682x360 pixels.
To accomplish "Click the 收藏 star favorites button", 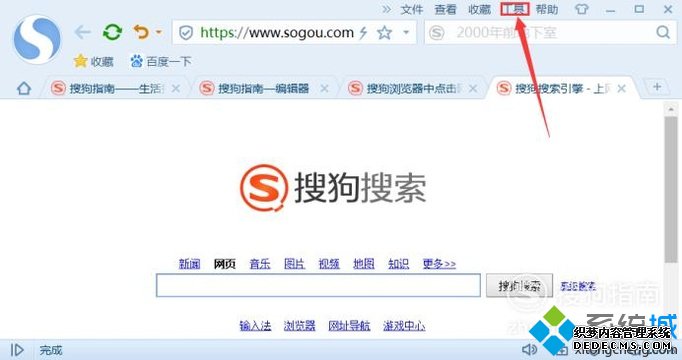I will click(94, 61).
